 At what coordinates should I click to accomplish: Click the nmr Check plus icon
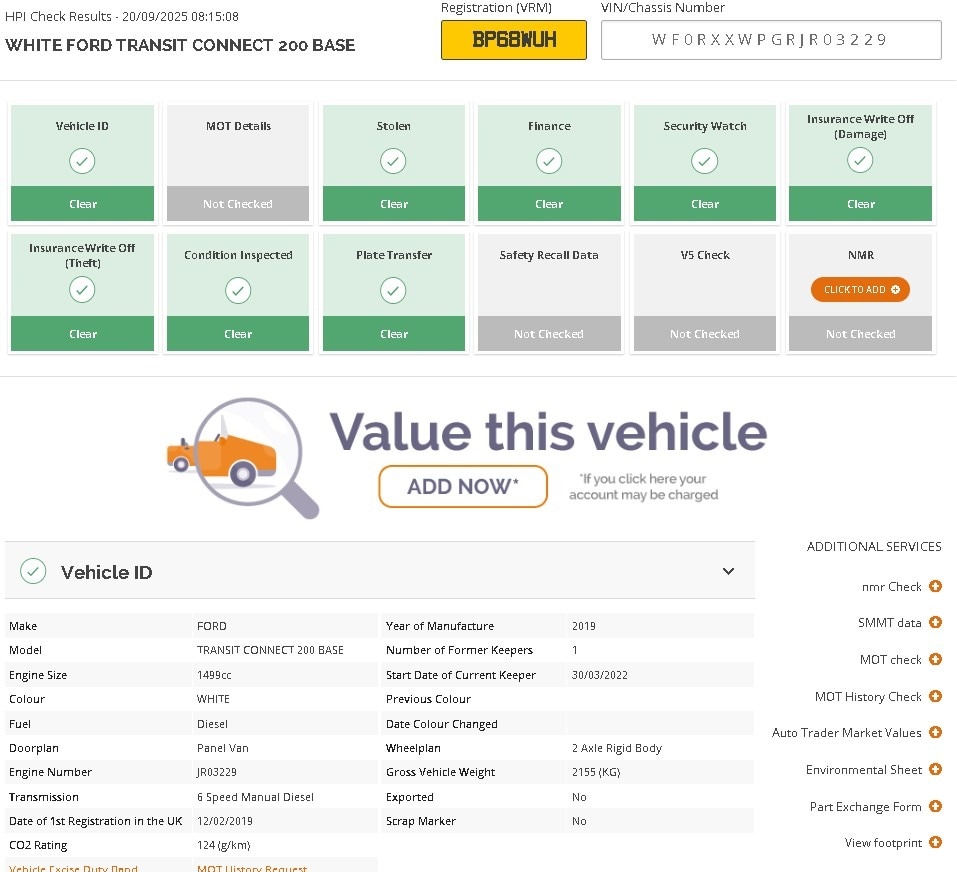click(x=935, y=586)
